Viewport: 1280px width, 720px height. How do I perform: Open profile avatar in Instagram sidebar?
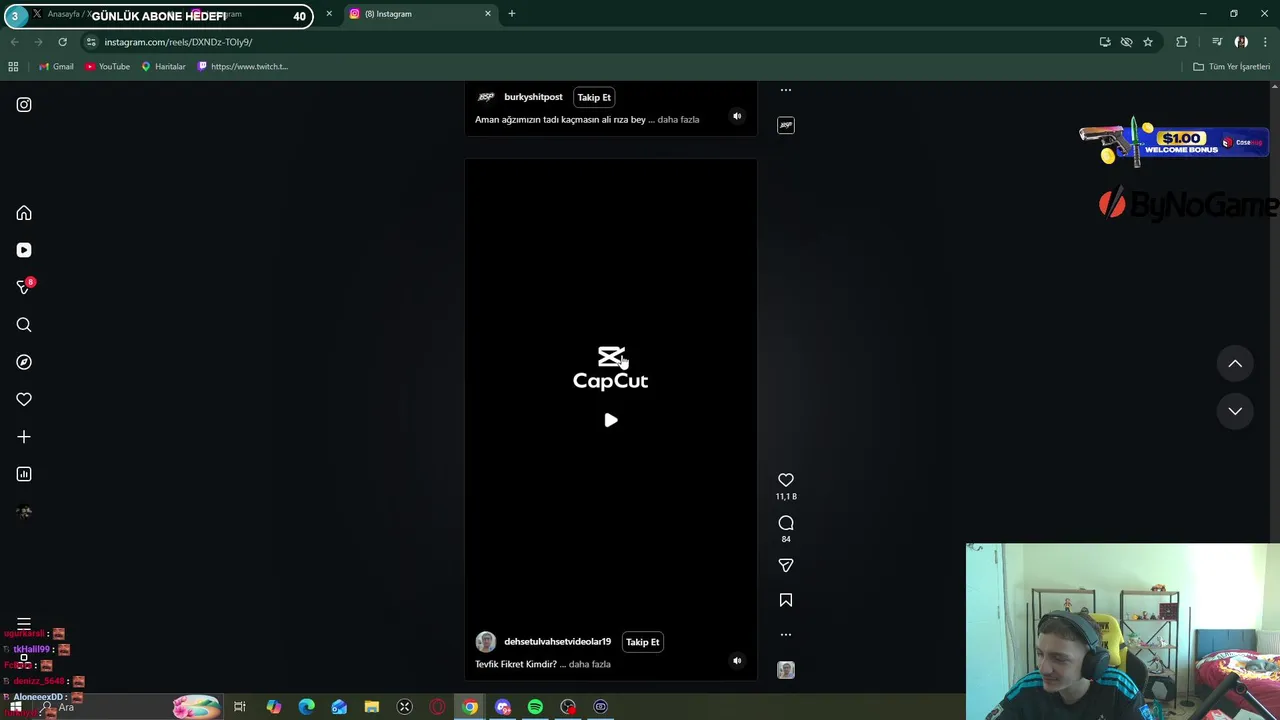point(24,512)
